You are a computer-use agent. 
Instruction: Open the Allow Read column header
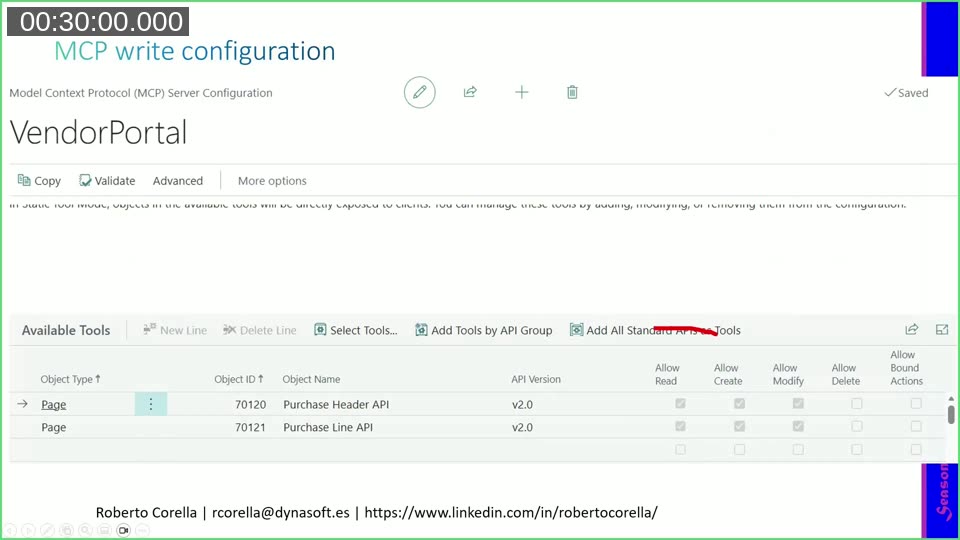pos(667,374)
